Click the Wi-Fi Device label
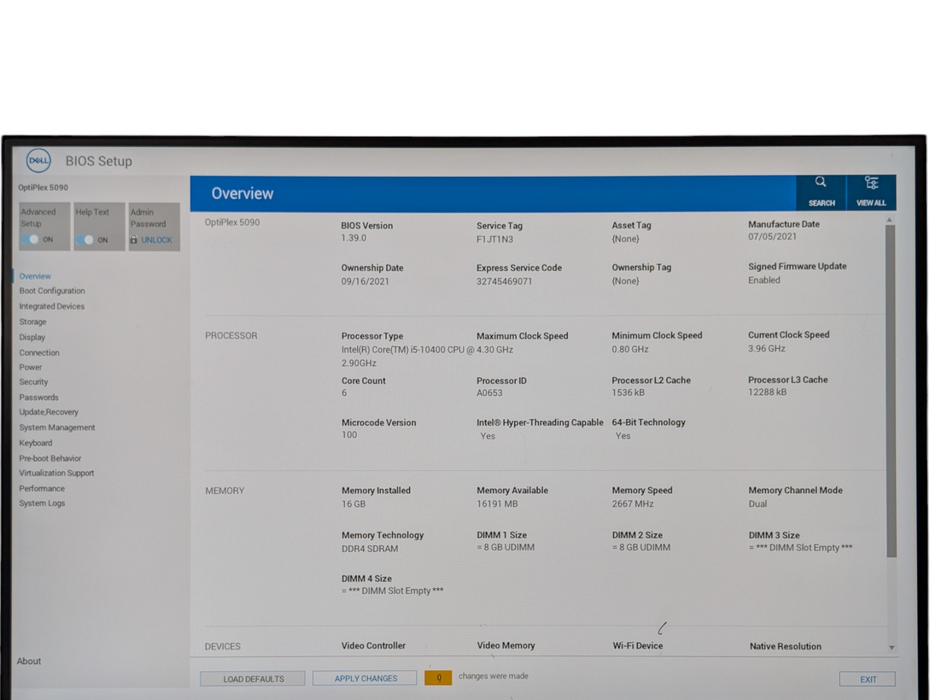Image resolution: width=930 pixels, height=700 pixels. (x=638, y=645)
